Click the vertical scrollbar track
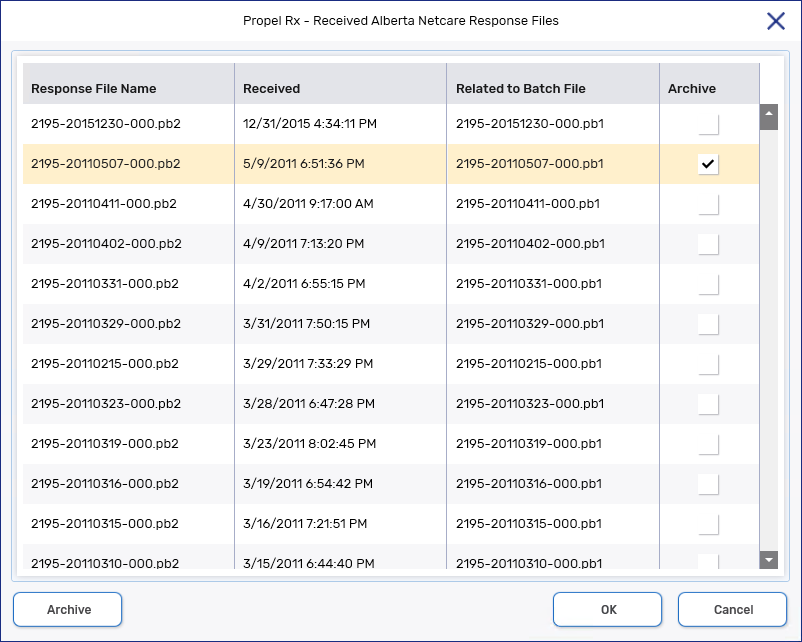 pos(769,340)
